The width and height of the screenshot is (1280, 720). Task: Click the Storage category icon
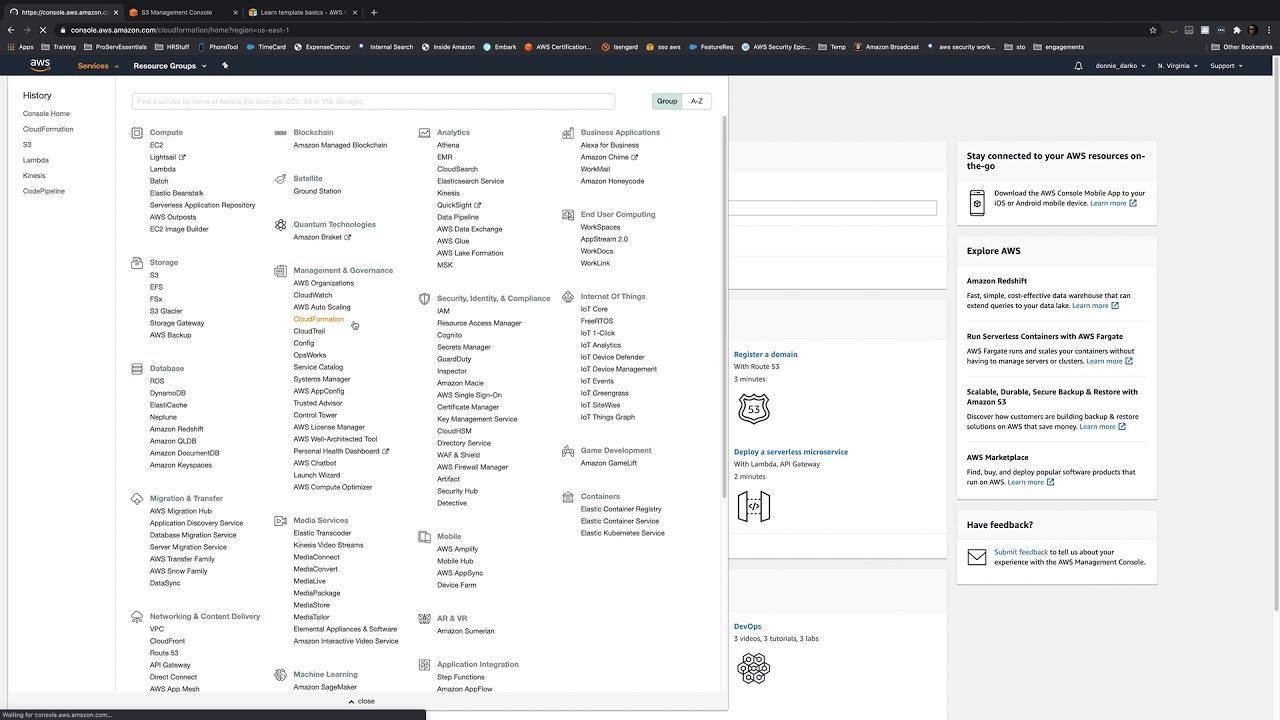tap(137, 262)
